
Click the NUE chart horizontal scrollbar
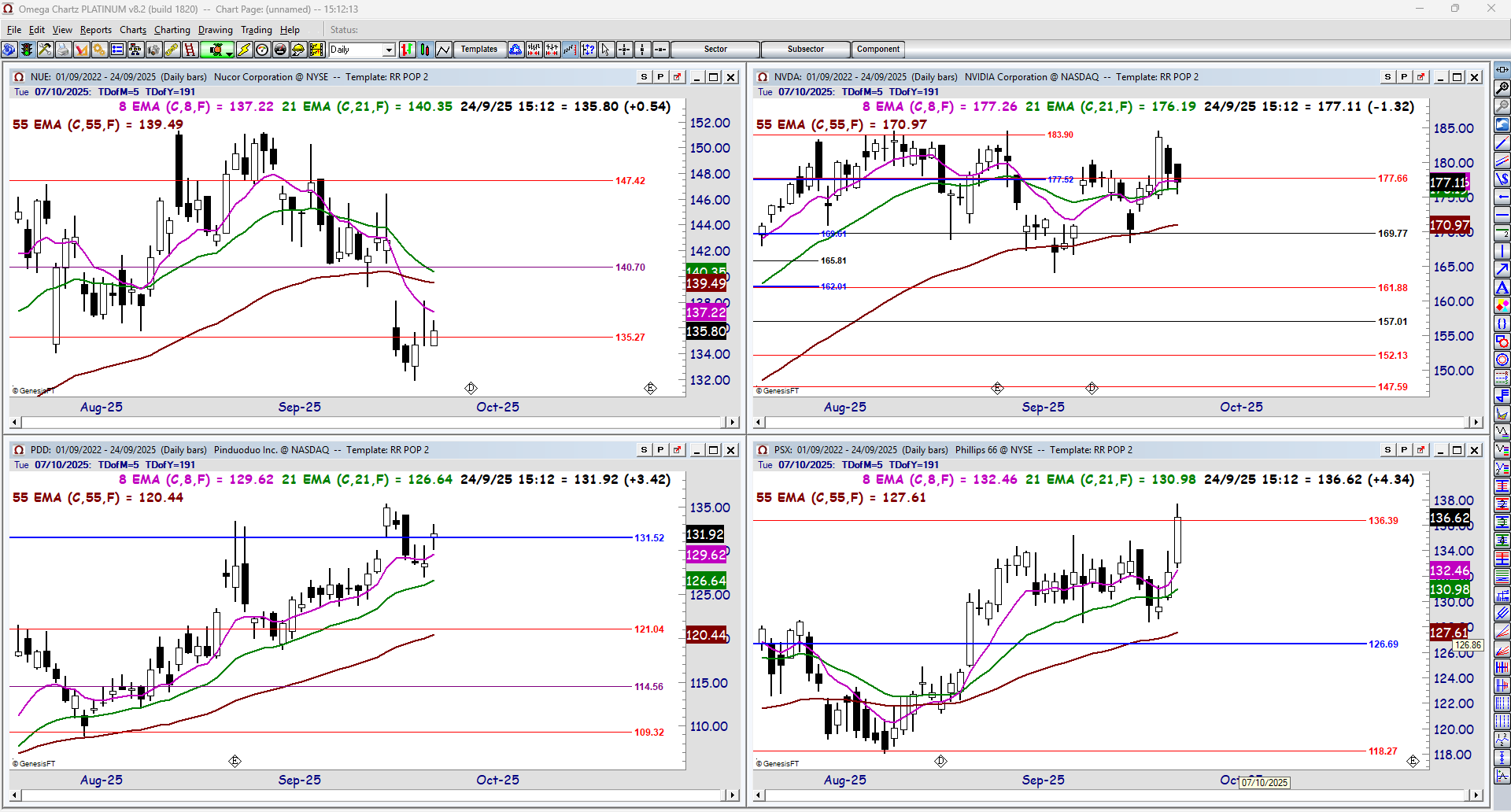click(374, 423)
